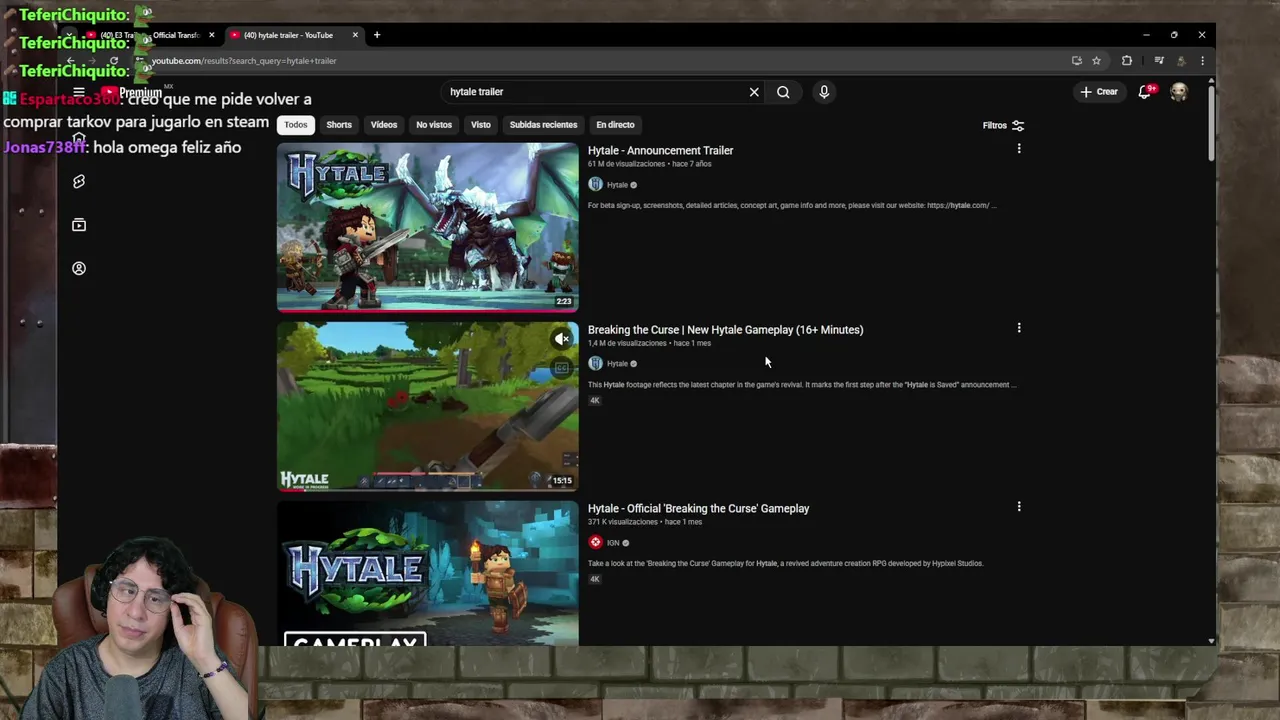The width and height of the screenshot is (1280, 720).
Task: Visit Hytale channel under Announcement Trailer
Action: tap(617, 185)
